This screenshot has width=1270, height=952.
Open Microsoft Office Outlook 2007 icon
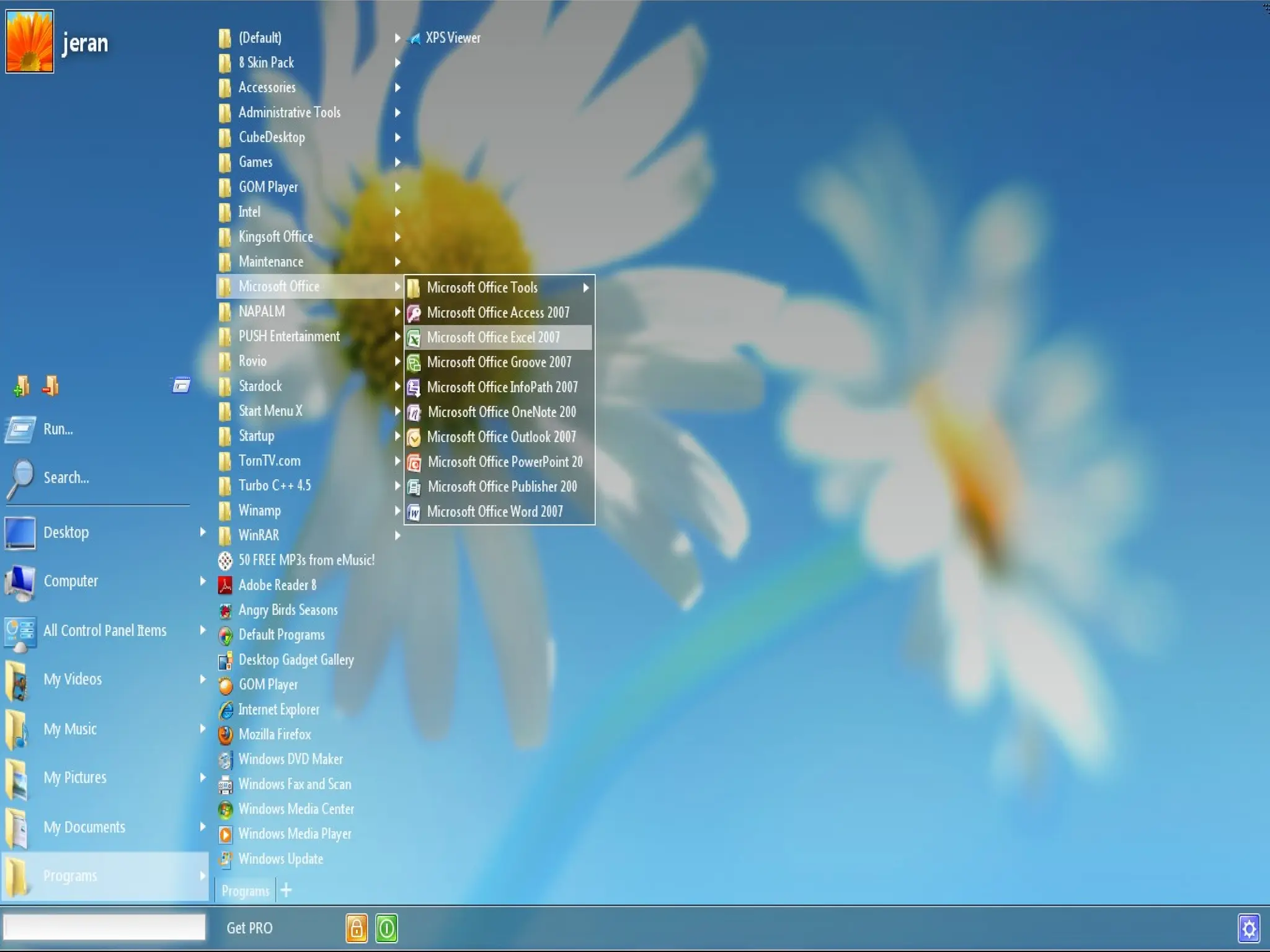coord(414,438)
